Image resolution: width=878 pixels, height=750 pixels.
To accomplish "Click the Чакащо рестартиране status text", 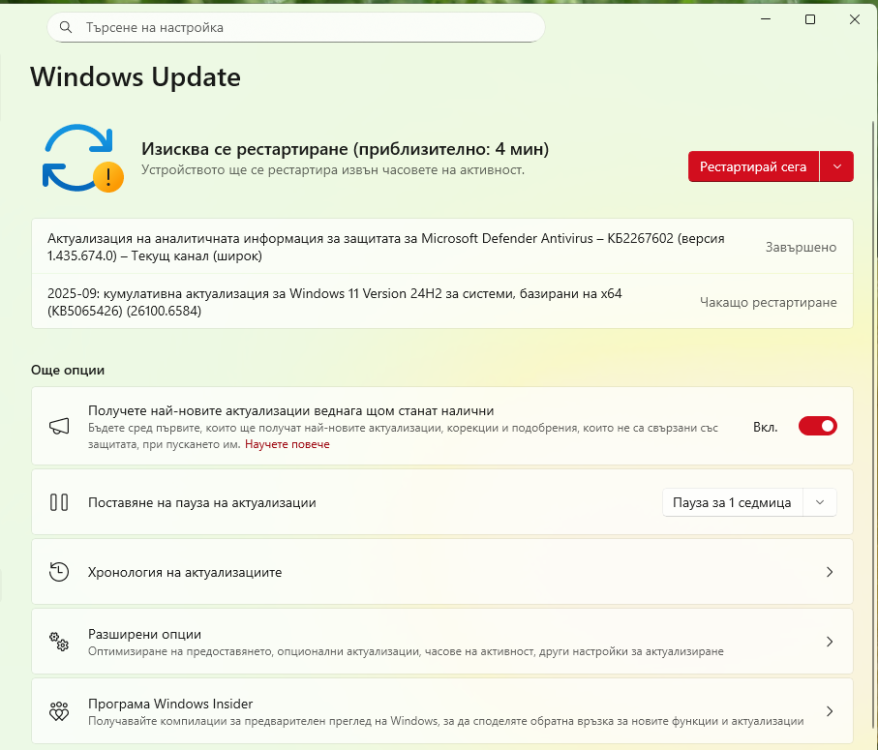I will [x=768, y=302].
